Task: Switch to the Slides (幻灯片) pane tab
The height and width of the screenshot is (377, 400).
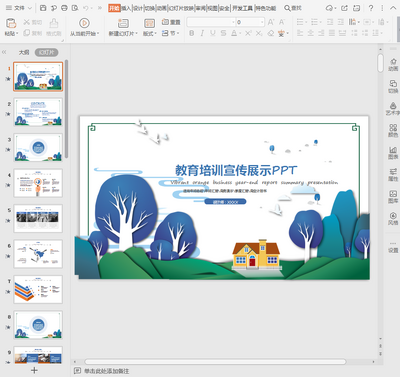Action: (47, 52)
